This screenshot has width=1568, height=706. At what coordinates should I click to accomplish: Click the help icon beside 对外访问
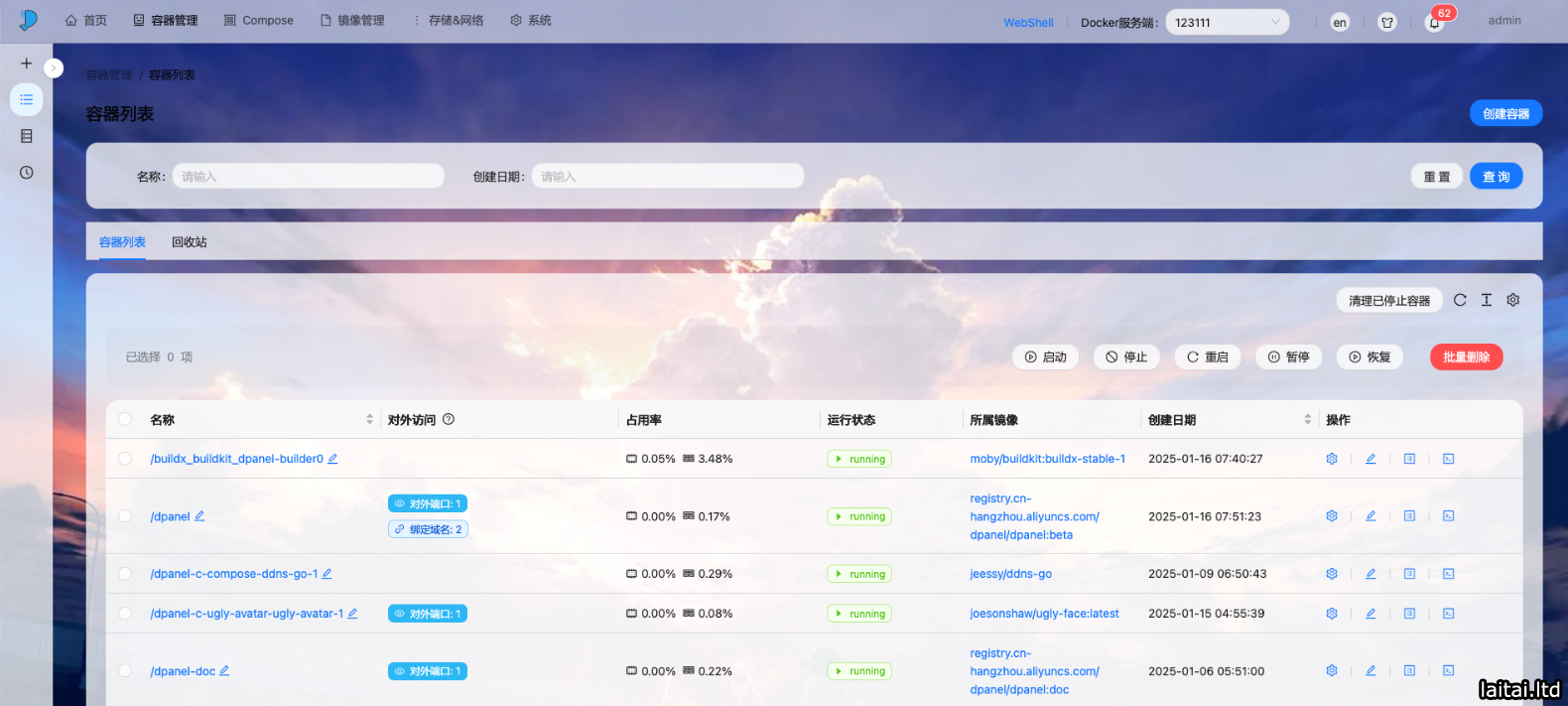(449, 420)
